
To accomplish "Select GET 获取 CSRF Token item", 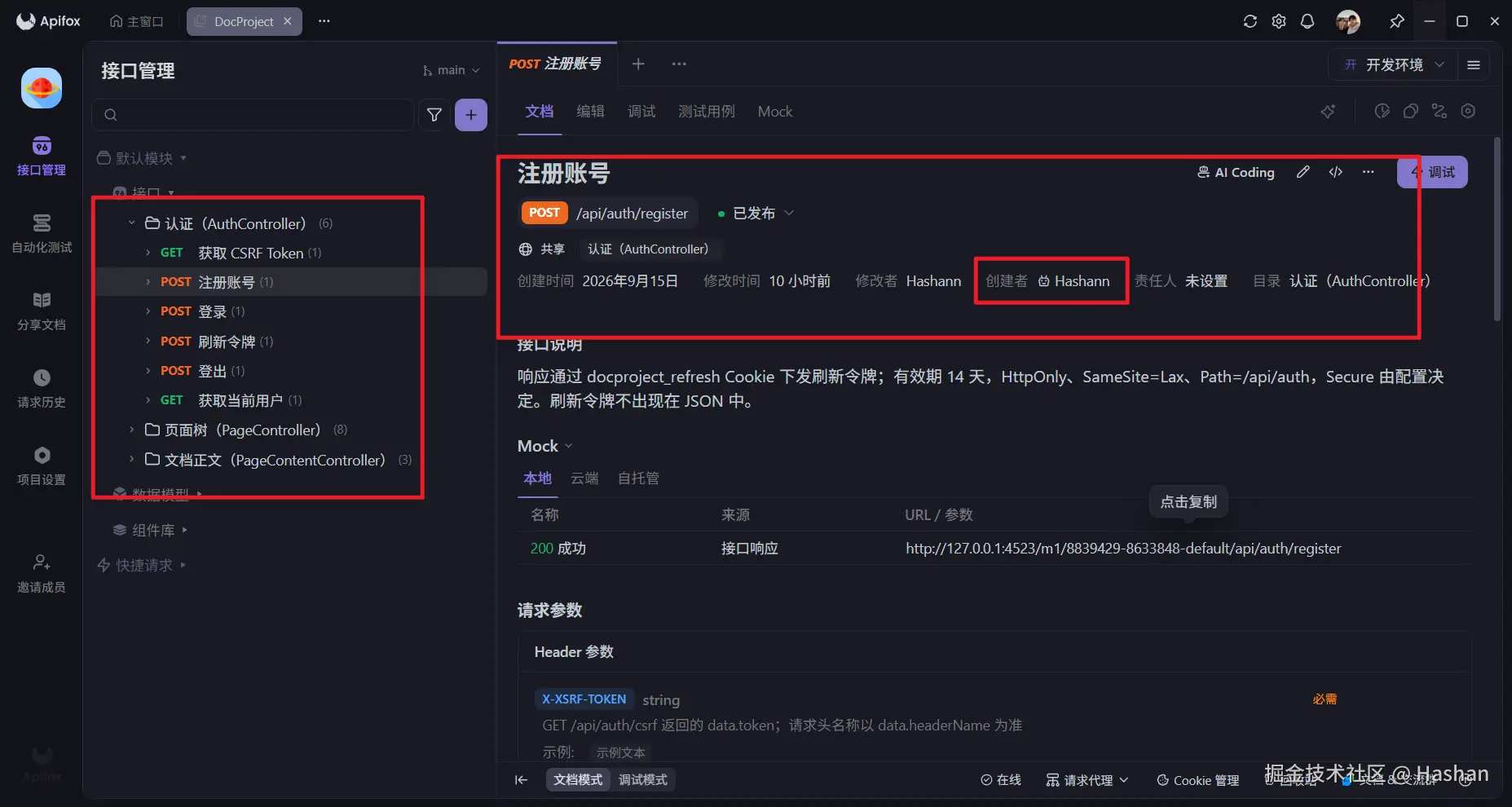I will click(292, 253).
